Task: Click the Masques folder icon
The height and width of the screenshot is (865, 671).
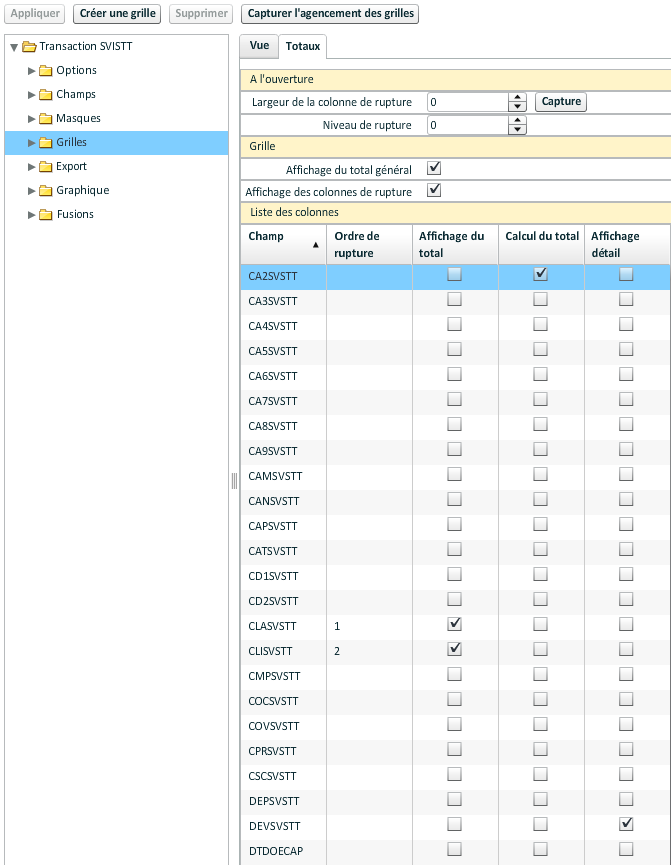Action: click(x=45, y=118)
